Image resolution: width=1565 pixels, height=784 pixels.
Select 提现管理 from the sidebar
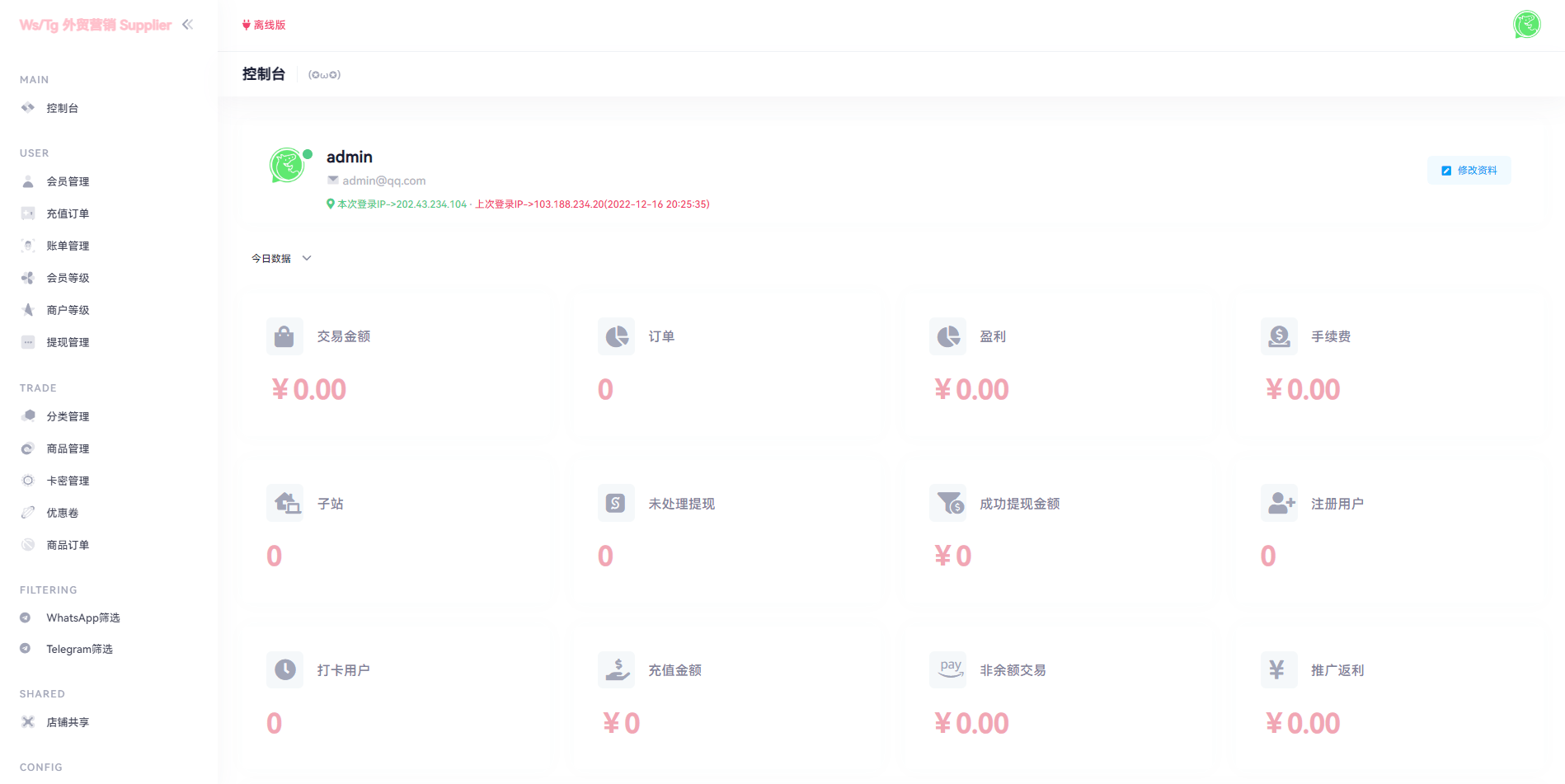click(x=68, y=342)
